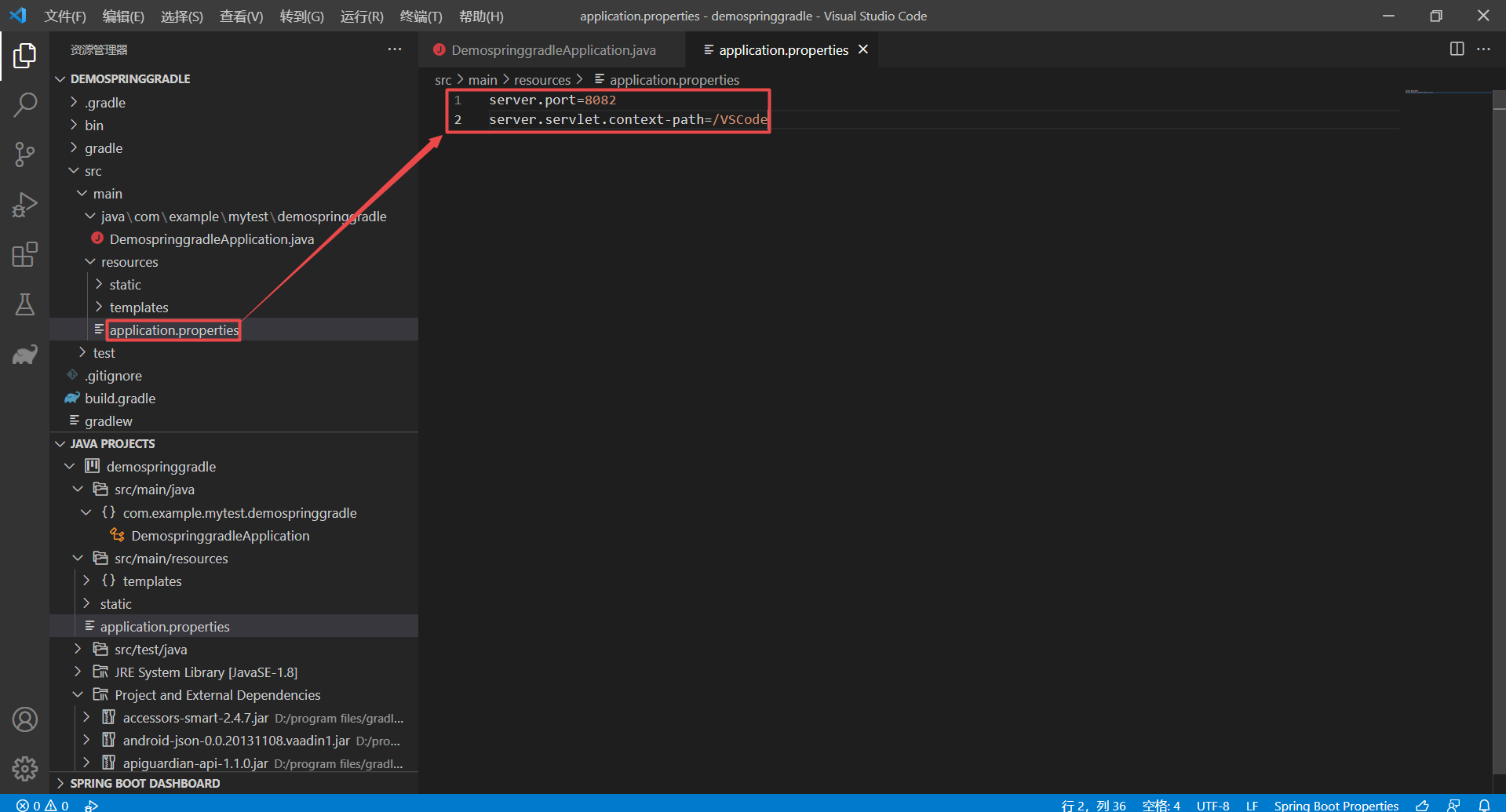Expand the test folder
This screenshot has width=1506, height=812.
pos(234,352)
